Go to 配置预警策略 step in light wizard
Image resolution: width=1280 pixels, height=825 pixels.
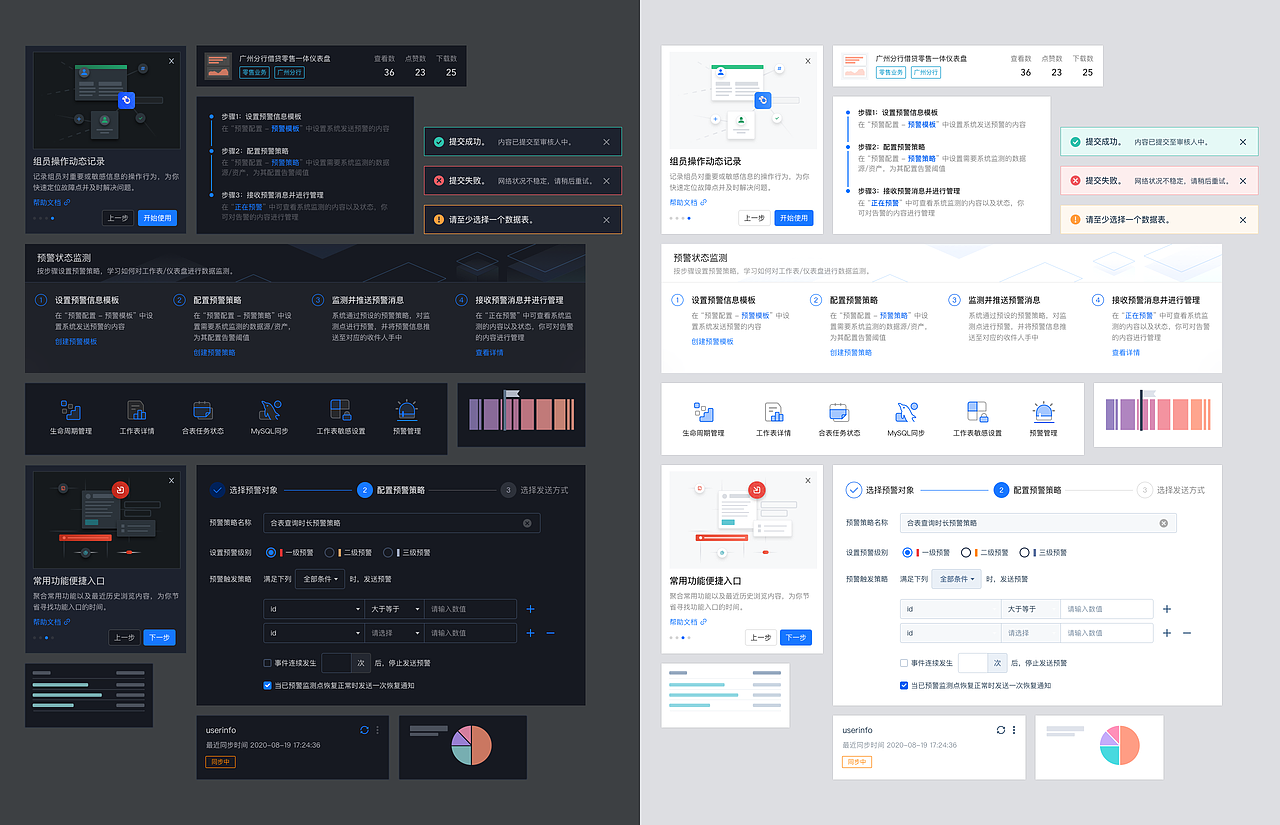1027,490
